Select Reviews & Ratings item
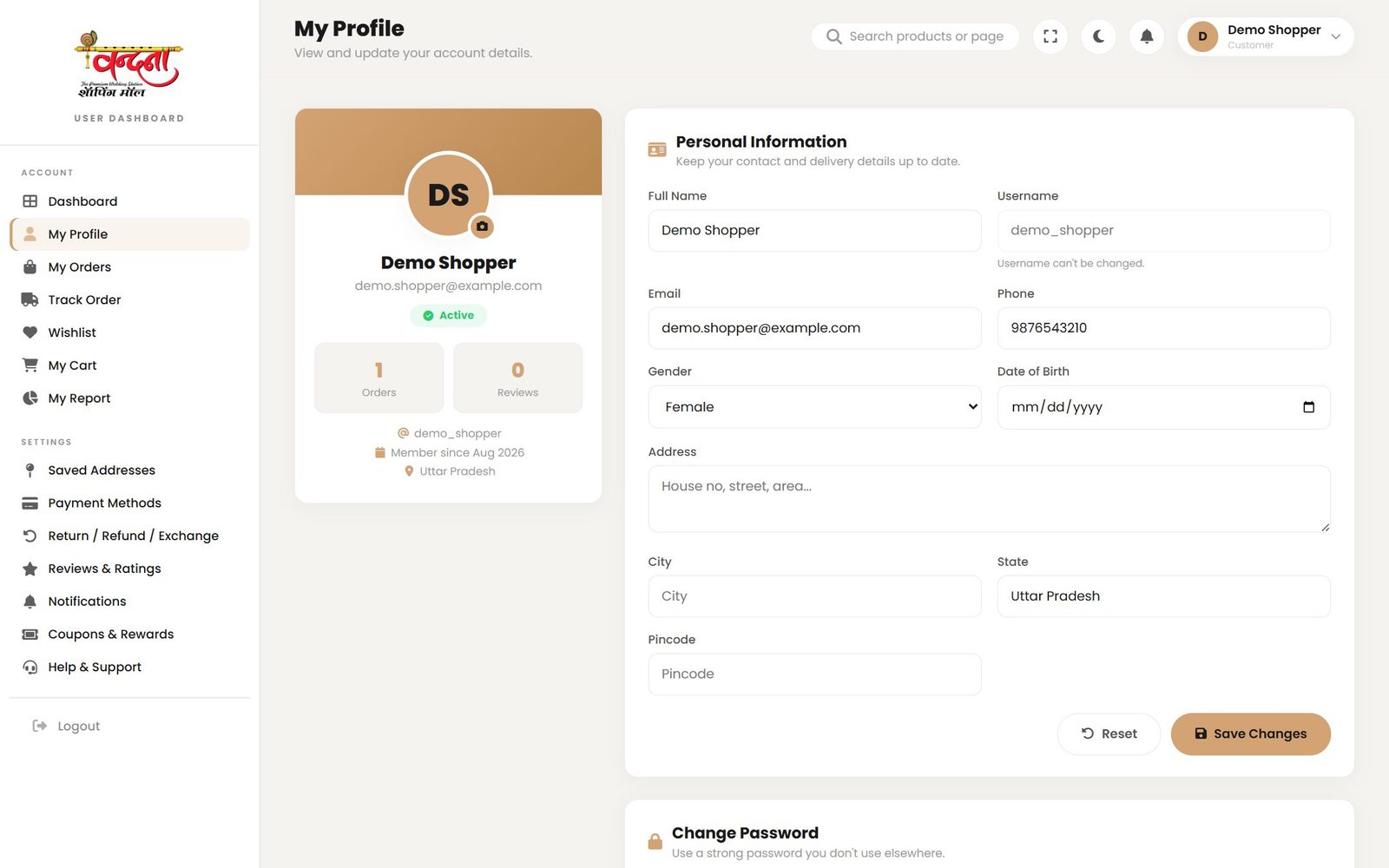This screenshot has width=1389, height=868. click(129, 569)
